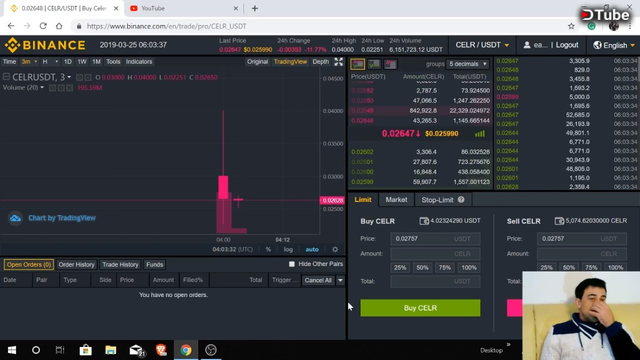This screenshot has width=640, height=360.
Task: Click the TradingView chart logo icon
Action: point(16,218)
